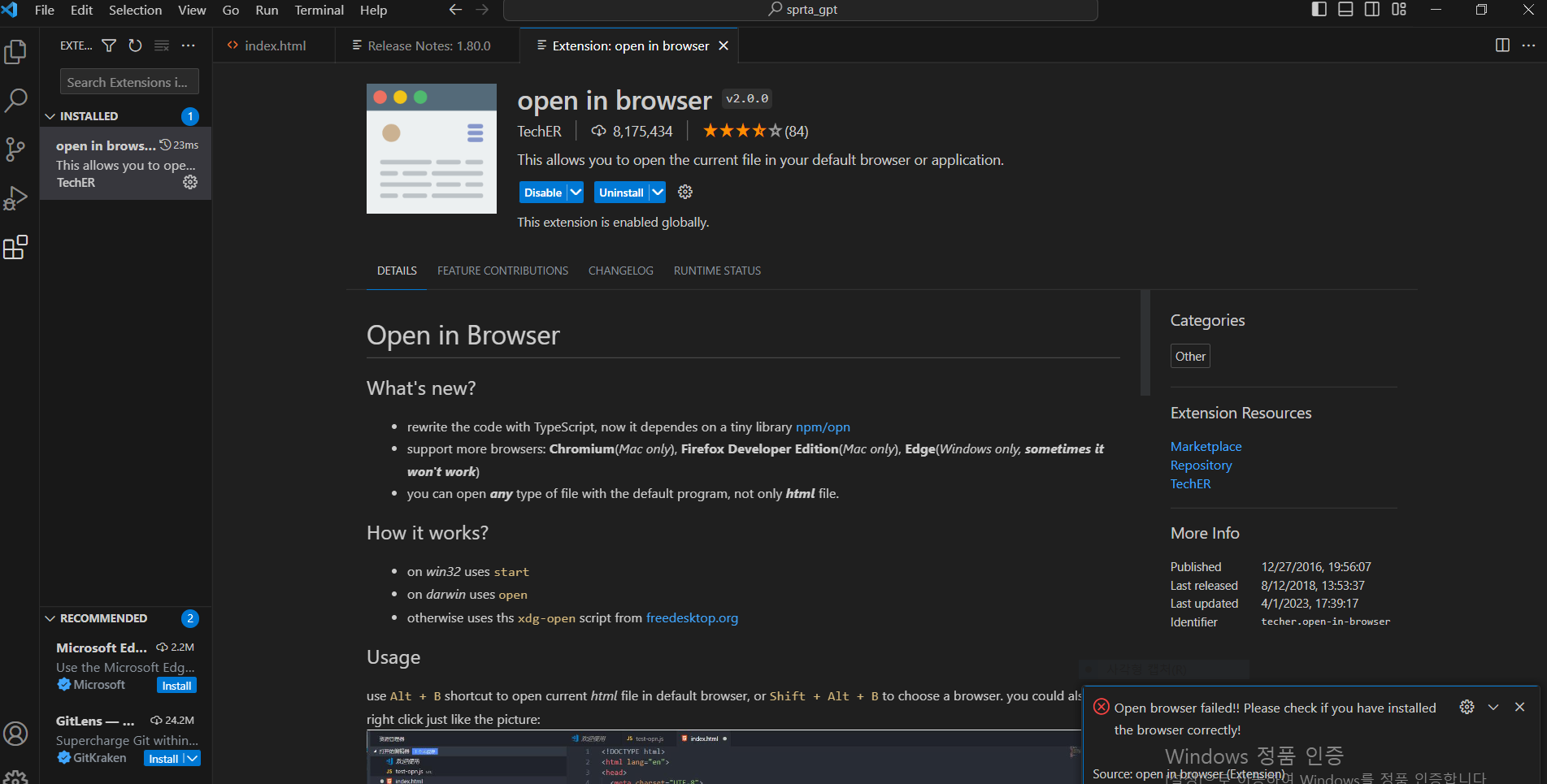The width and height of the screenshot is (1547, 784).
Task: Install Microsoft Edge Tools extension
Action: pyautogui.click(x=176, y=686)
